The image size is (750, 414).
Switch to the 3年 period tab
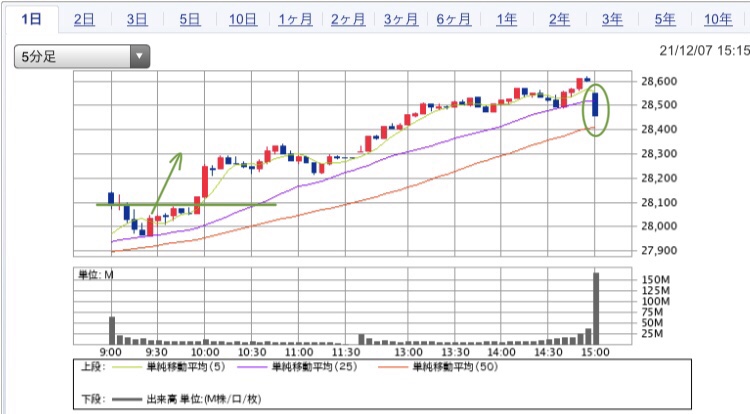coord(612,20)
